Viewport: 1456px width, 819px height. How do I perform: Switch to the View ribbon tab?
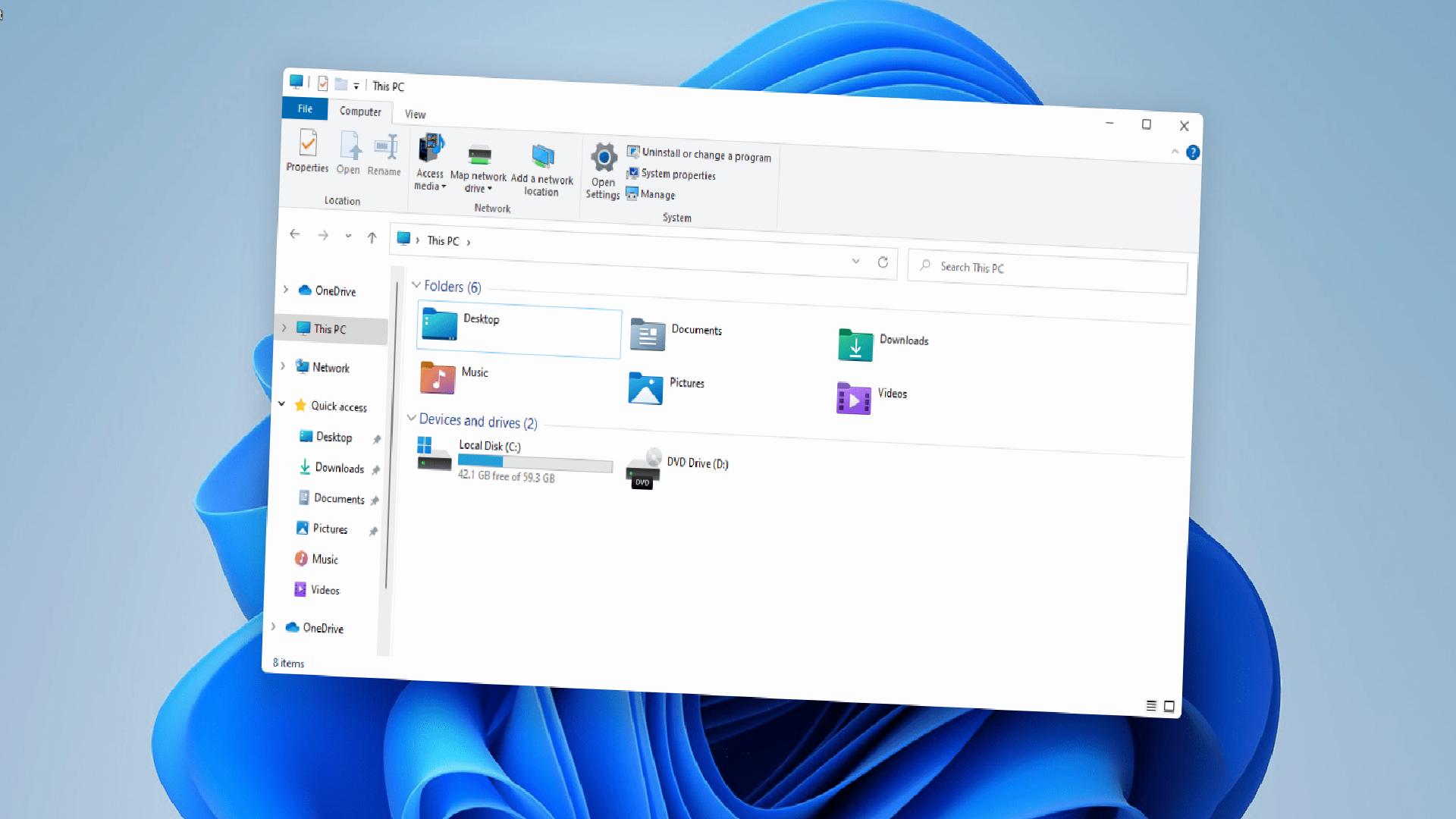[415, 115]
